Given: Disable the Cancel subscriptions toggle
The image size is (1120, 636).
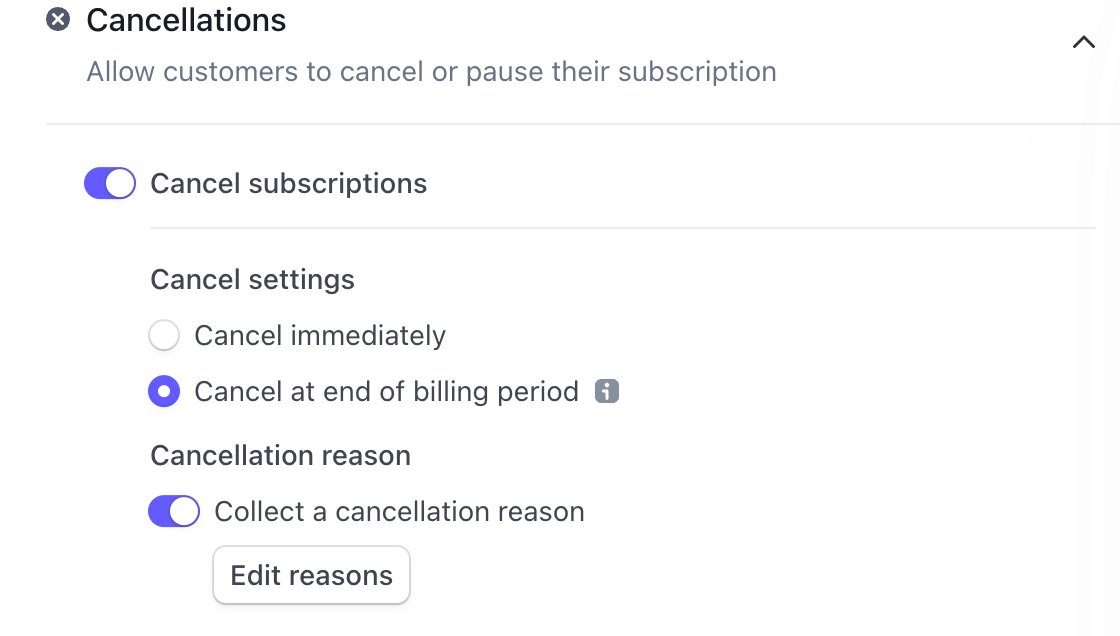Looking at the screenshot, I should 109,183.
